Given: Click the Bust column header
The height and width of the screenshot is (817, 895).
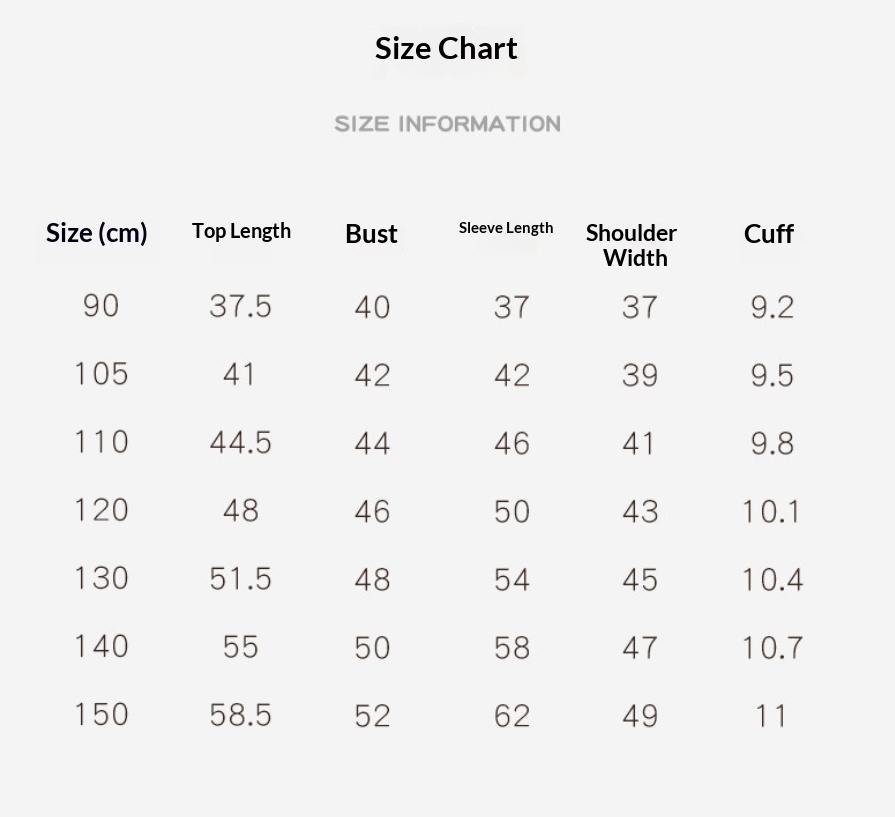Looking at the screenshot, I should coord(371,234).
